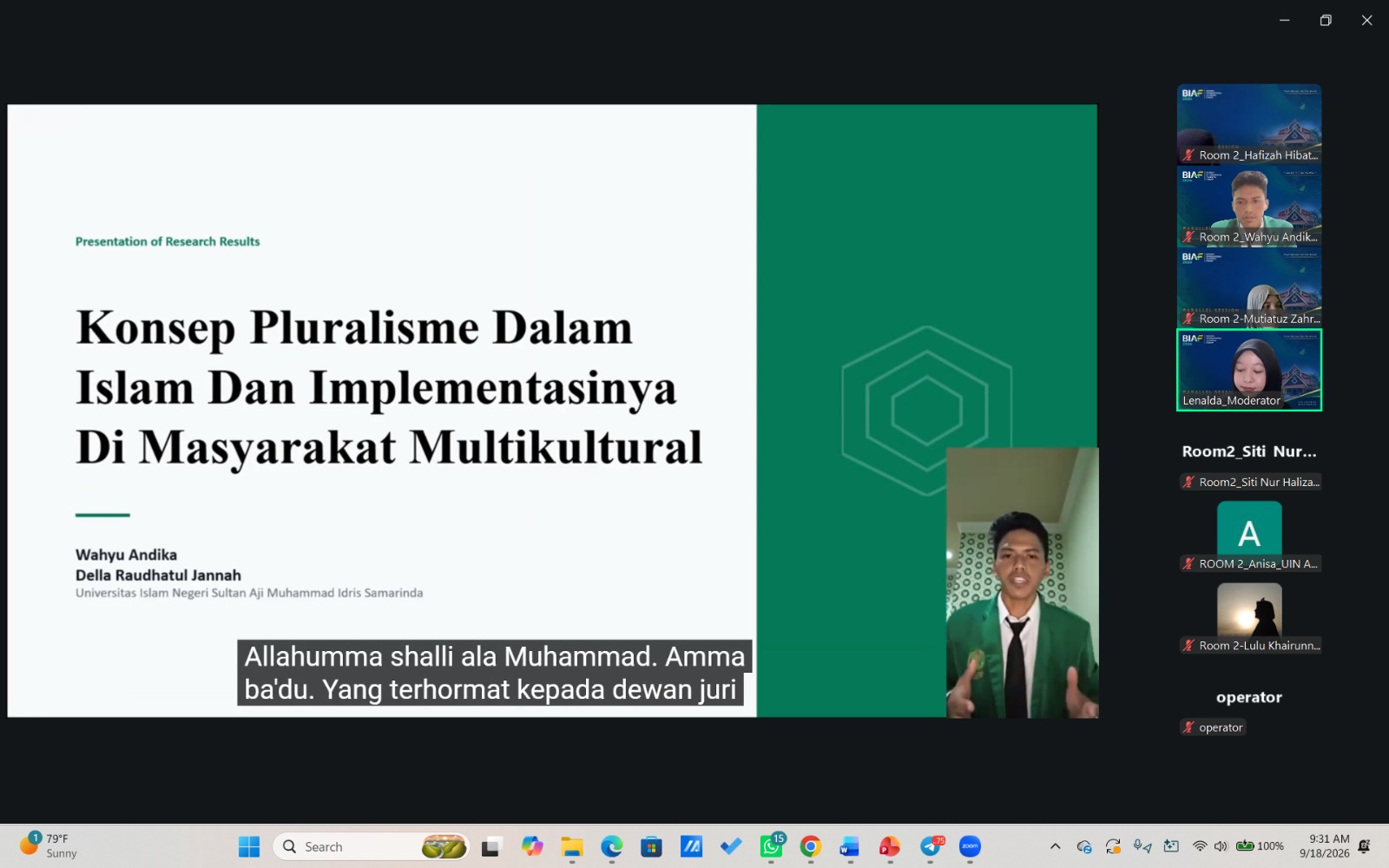Open the Copilot icon in the taskbar

[x=532, y=846]
